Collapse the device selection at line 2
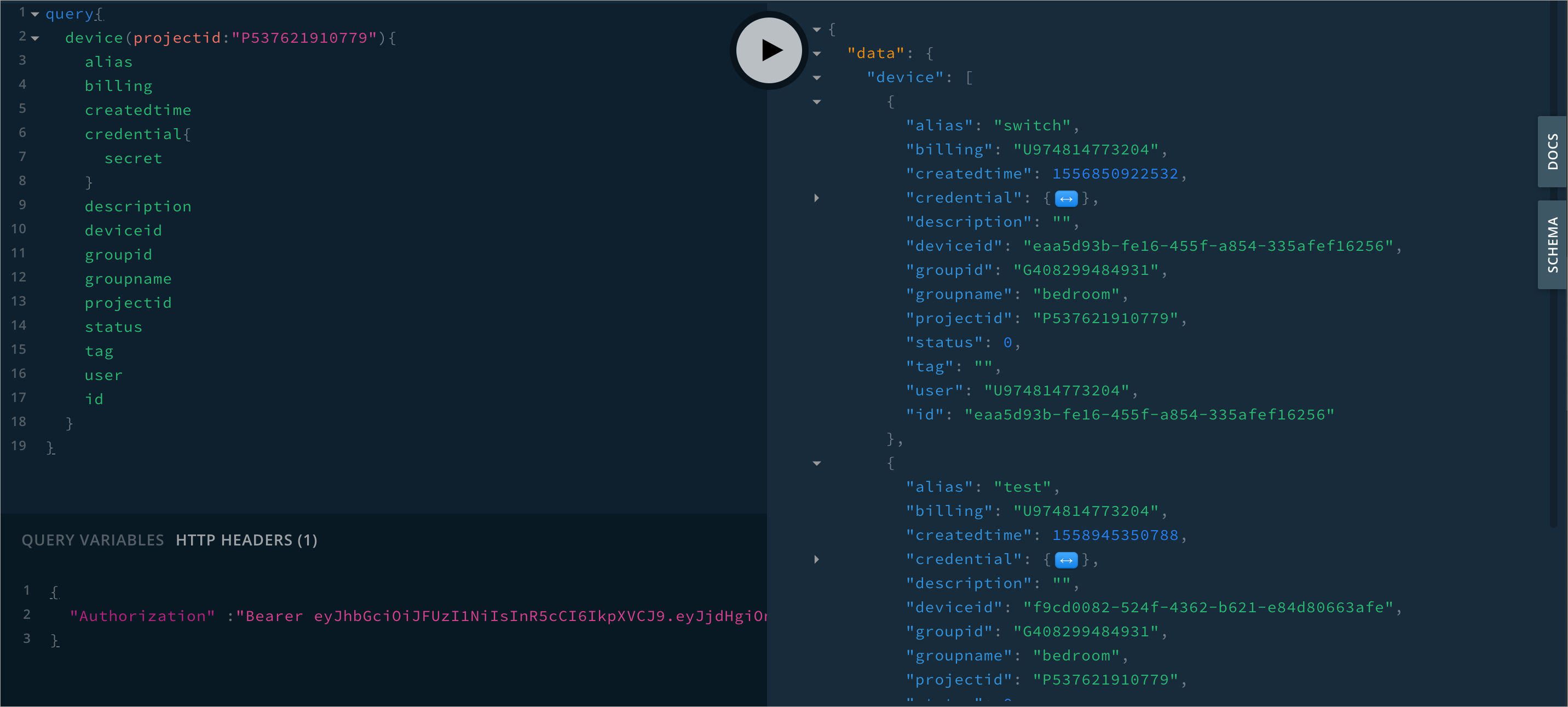The image size is (1568, 707). coord(35,38)
